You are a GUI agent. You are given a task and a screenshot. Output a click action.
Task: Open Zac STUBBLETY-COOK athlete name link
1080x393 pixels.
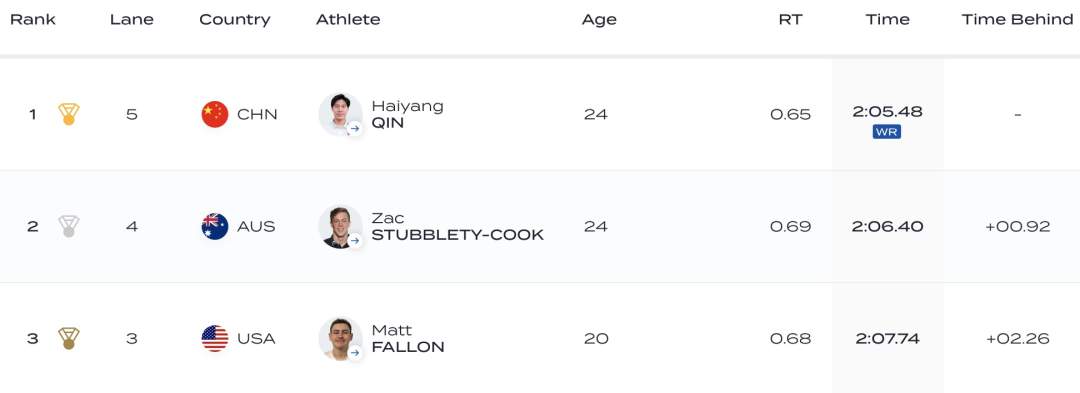coord(457,226)
